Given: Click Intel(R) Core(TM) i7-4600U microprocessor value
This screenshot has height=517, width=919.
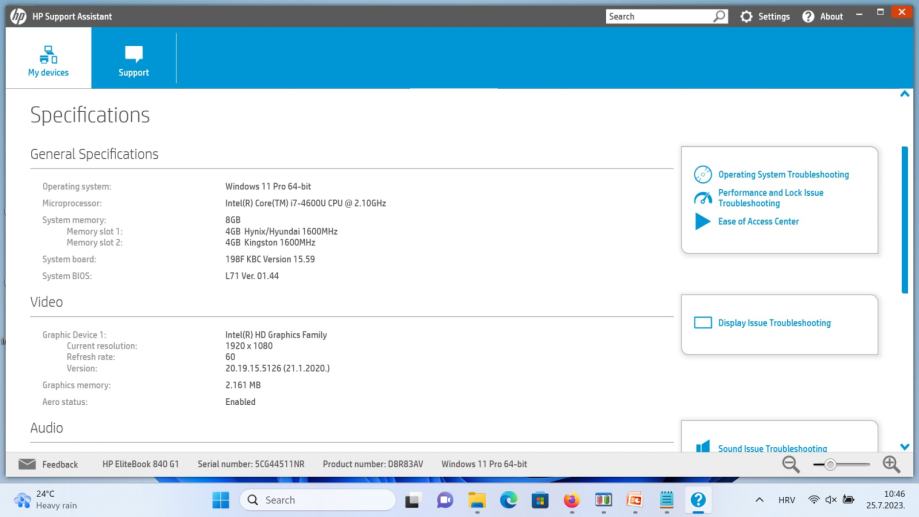Looking at the screenshot, I should click(x=305, y=203).
